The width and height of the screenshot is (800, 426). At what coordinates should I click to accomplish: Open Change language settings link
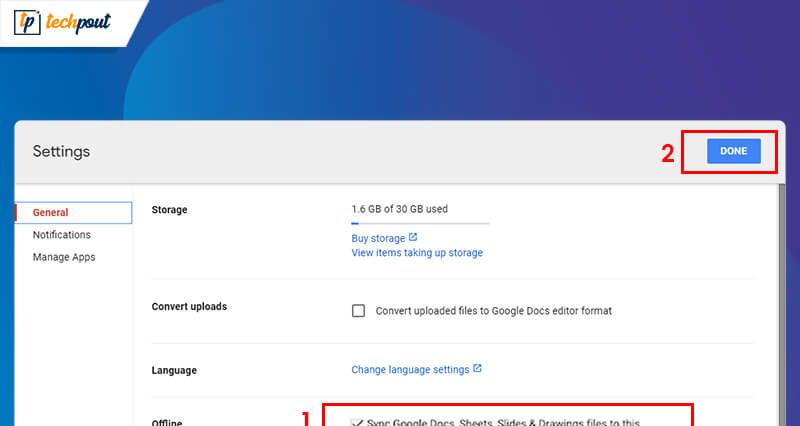(410, 369)
